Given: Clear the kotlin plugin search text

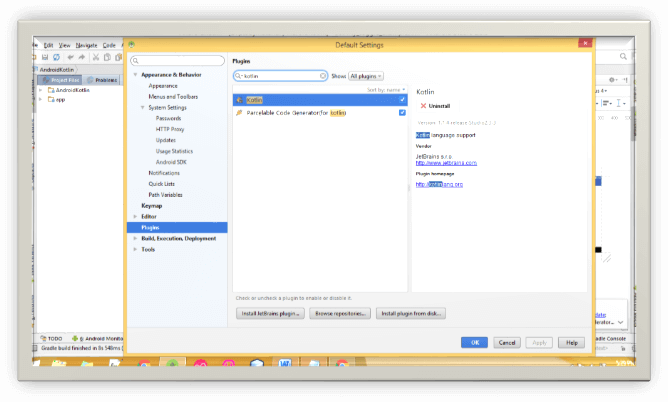Looking at the screenshot, I should [323, 76].
